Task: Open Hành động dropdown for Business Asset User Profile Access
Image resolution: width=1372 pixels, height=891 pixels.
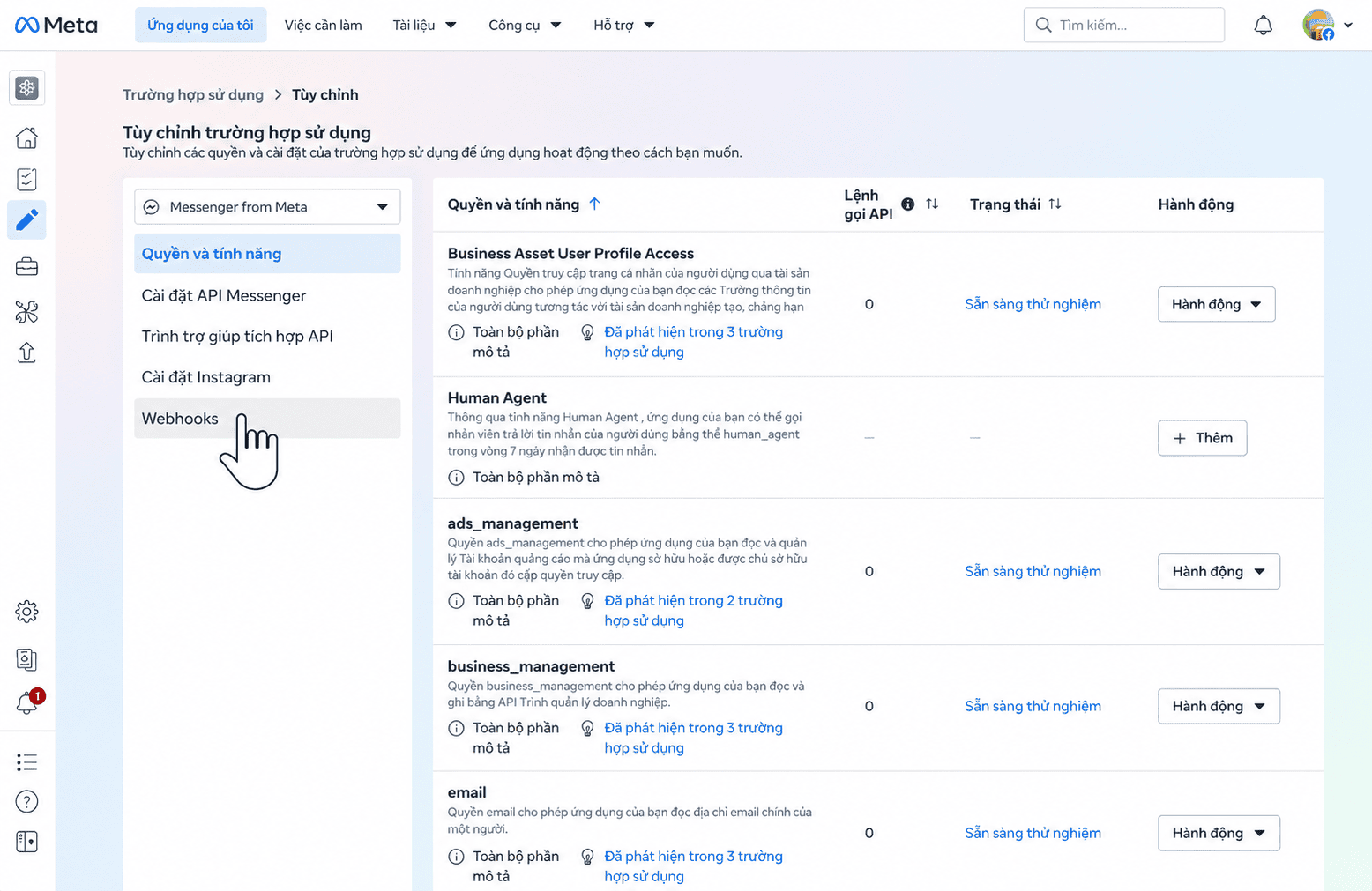Action: pyautogui.click(x=1216, y=304)
